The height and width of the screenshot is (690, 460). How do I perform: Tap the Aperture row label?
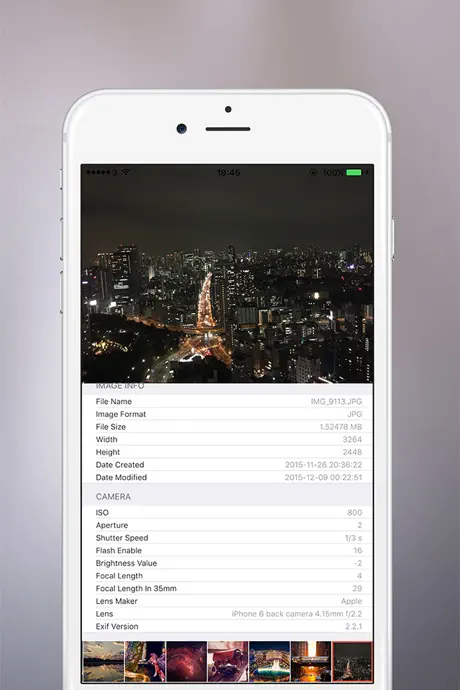click(x=112, y=525)
